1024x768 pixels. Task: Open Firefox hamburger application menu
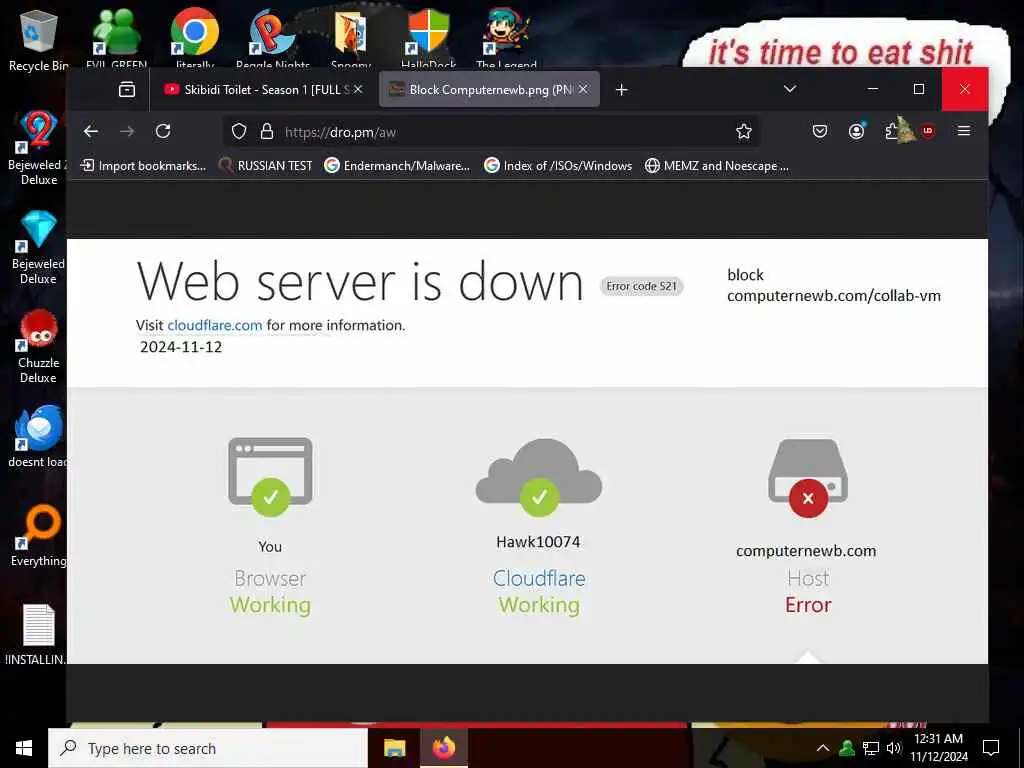[x=964, y=131]
